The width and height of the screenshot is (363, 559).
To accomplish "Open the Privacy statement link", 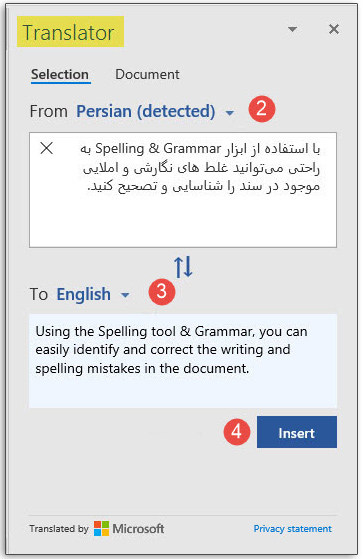I will pyautogui.click(x=292, y=529).
